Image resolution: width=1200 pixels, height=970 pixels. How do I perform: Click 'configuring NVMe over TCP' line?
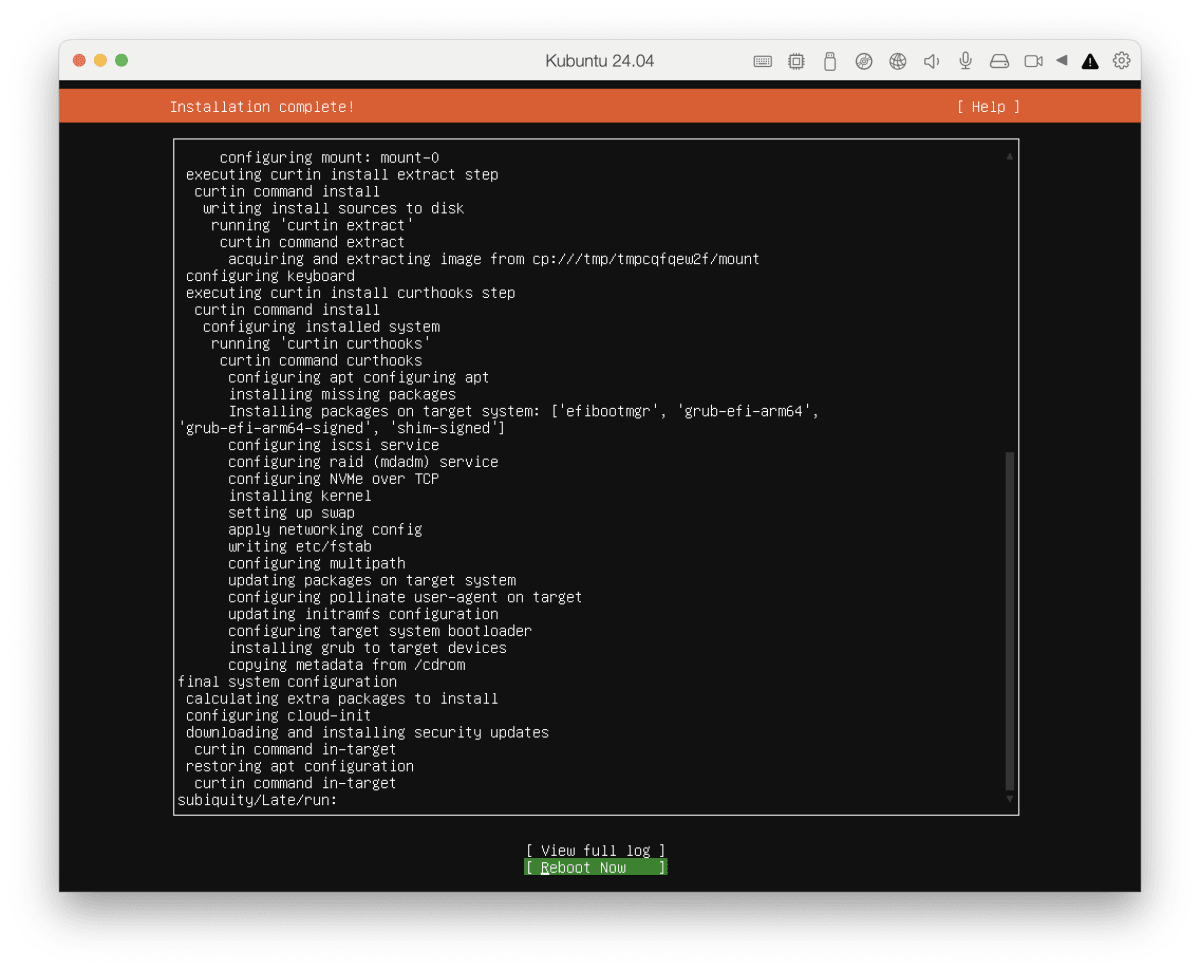333,479
